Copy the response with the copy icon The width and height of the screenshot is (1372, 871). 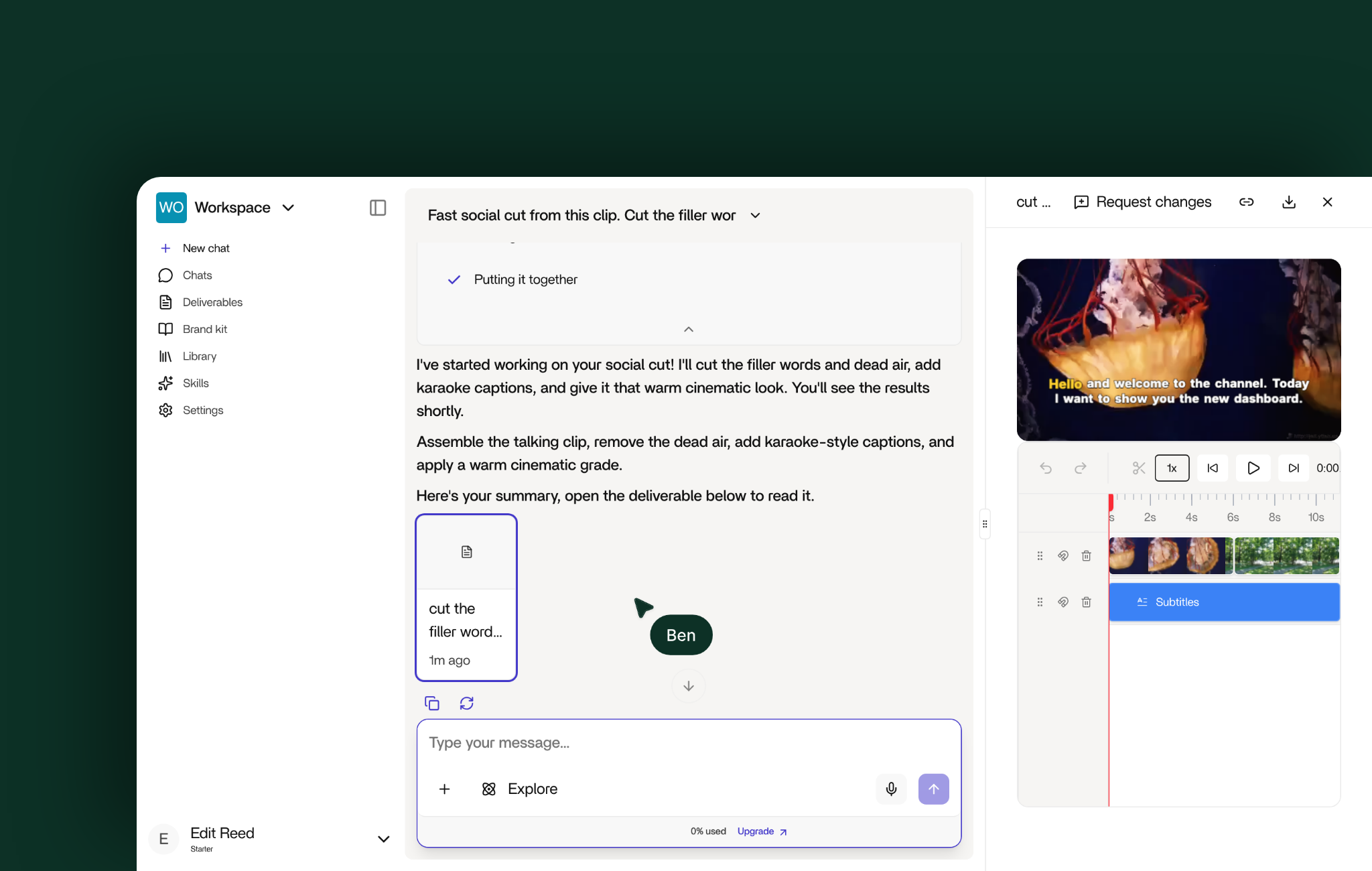click(x=432, y=703)
